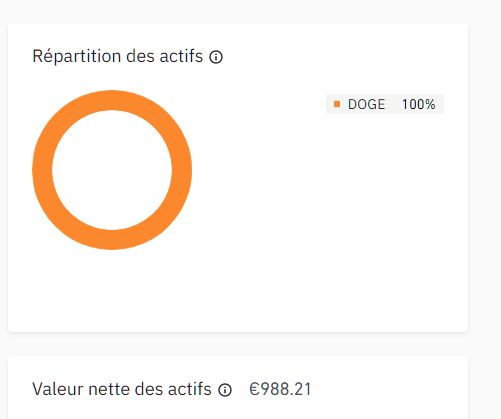Click the gray gap between the two cards
Image resolution: width=501 pixels, height=419 pixels.
[238, 344]
